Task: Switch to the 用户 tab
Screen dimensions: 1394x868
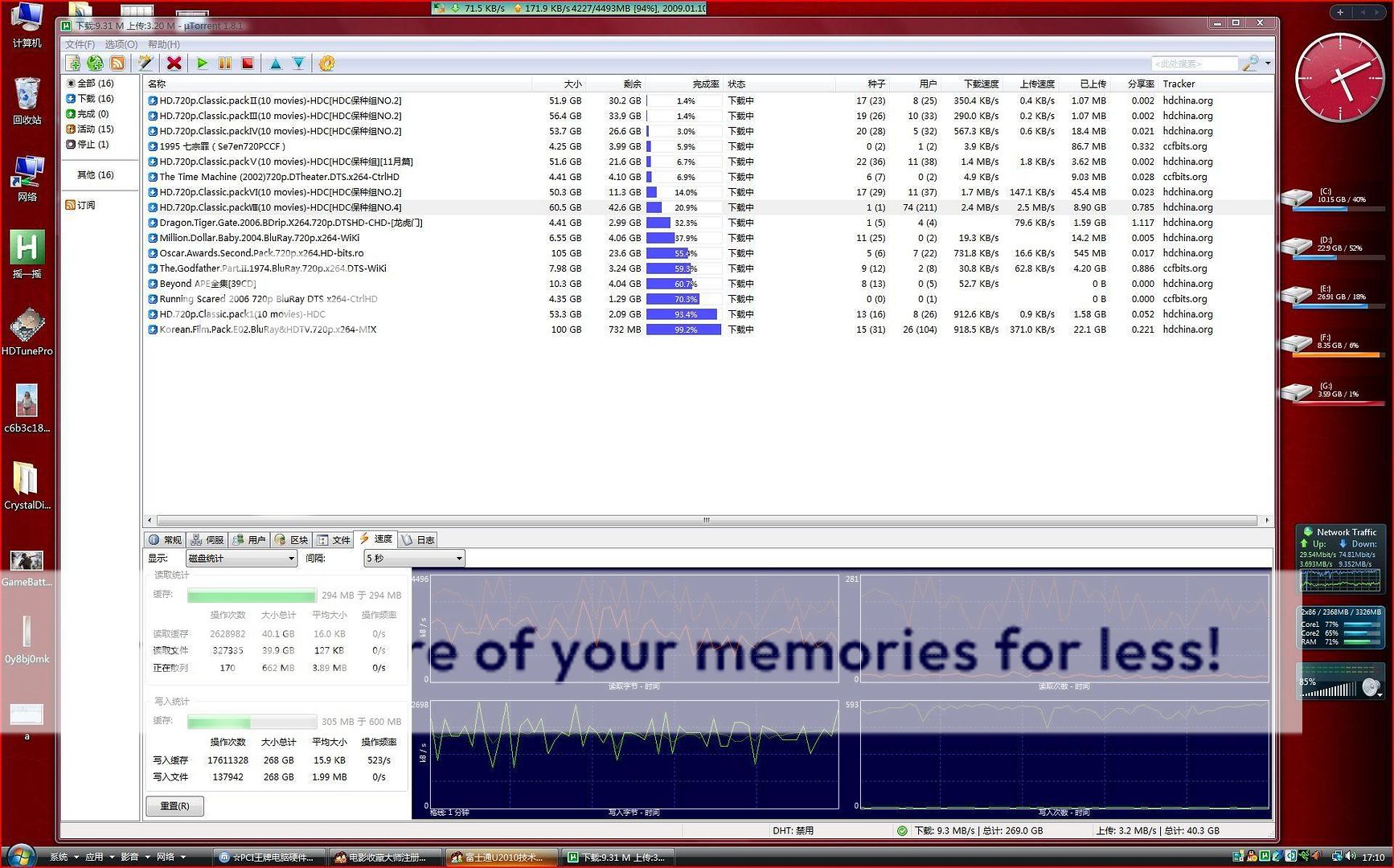Action: (249, 540)
